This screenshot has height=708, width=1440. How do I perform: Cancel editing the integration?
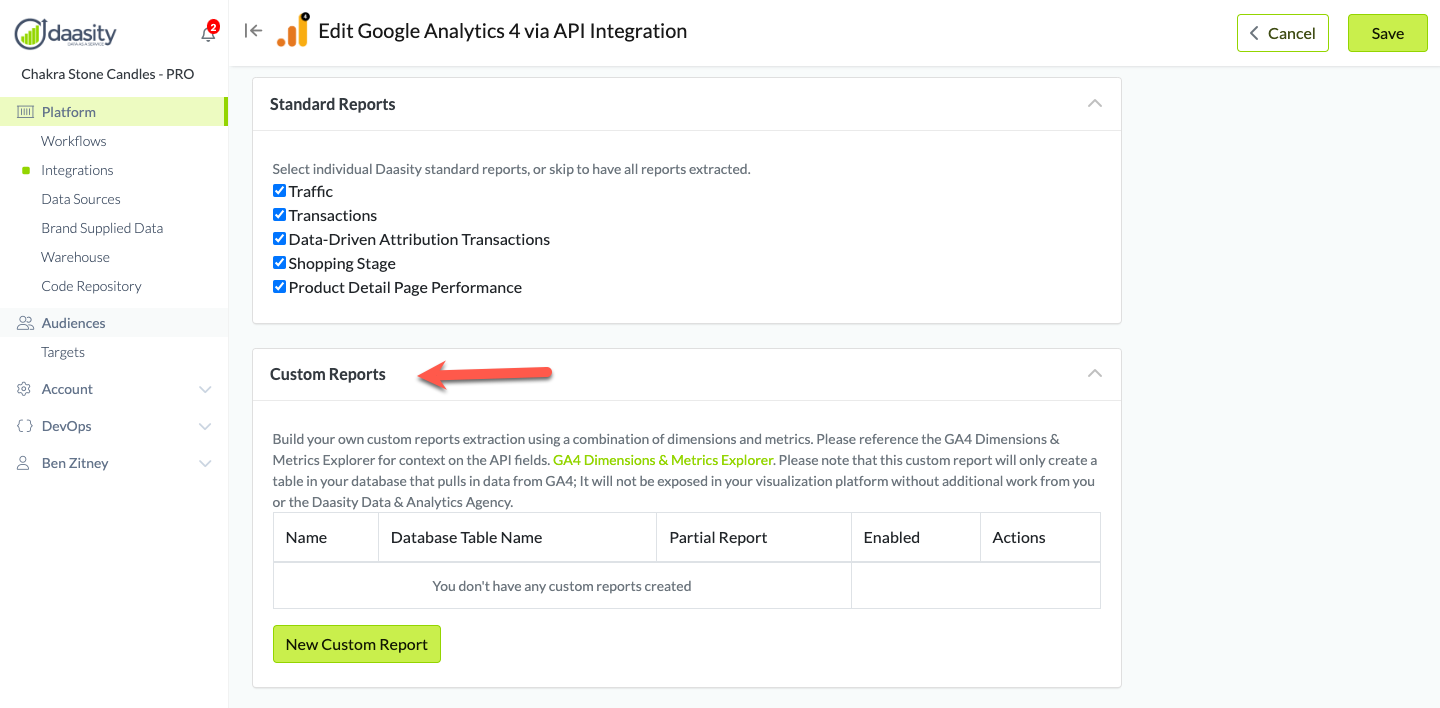tap(1282, 33)
